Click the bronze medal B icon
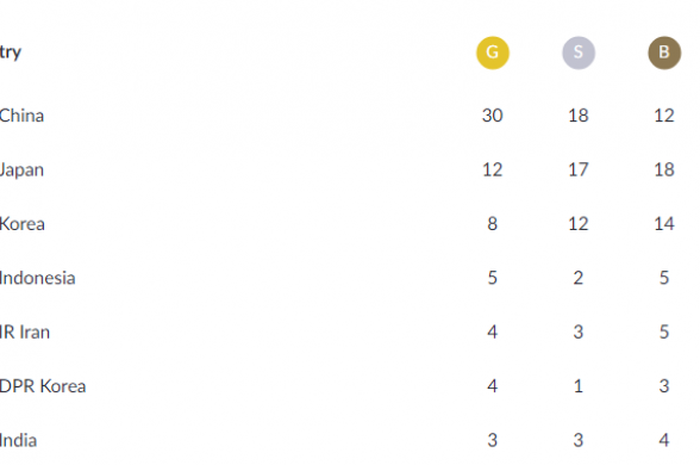This screenshot has width=700, height=465. pyautogui.click(x=664, y=53)
